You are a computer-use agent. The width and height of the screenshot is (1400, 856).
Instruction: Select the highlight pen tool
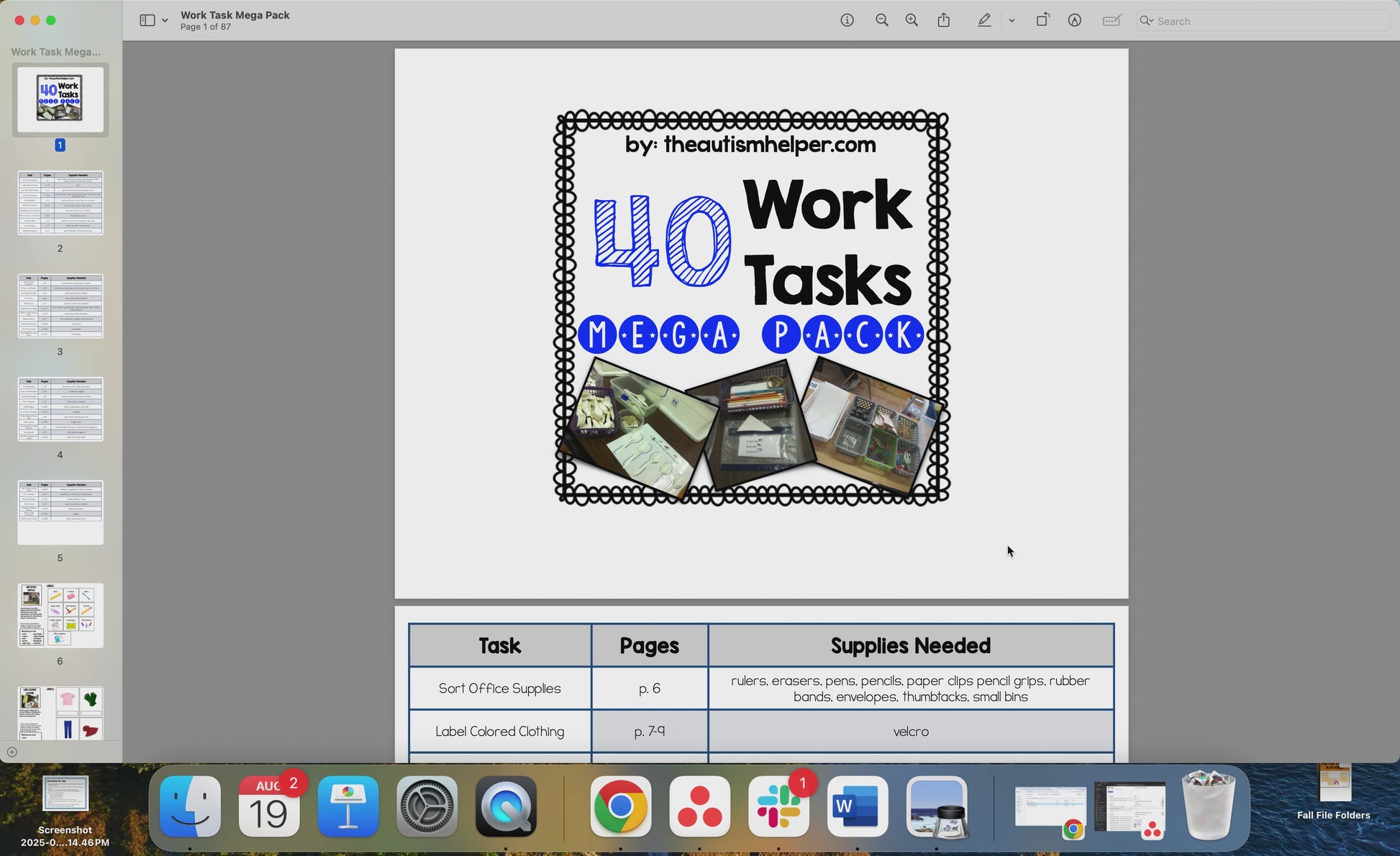(984, 21)
